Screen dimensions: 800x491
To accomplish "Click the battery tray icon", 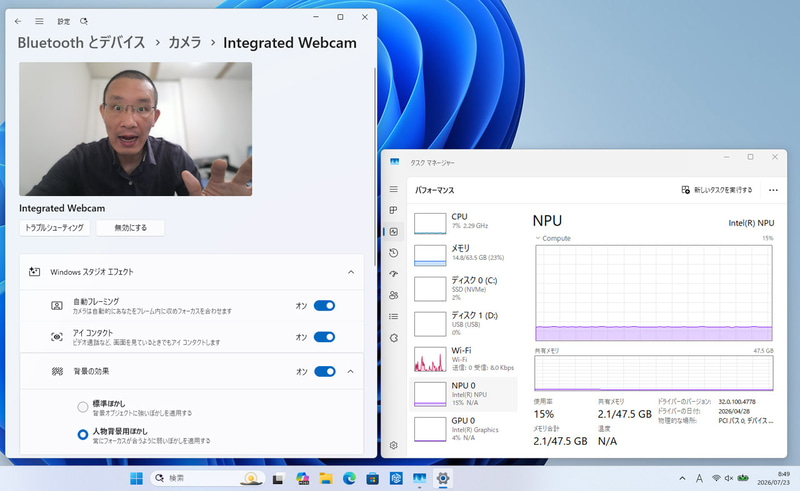I will 743,478.
